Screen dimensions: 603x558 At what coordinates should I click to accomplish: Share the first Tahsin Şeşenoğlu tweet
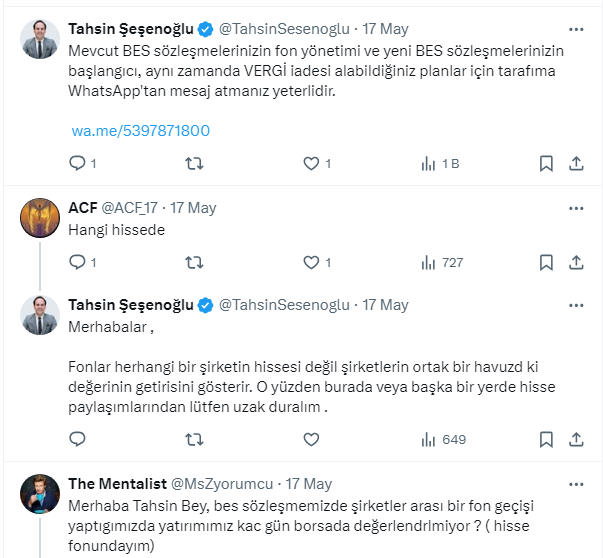click(x=576, y=163)
